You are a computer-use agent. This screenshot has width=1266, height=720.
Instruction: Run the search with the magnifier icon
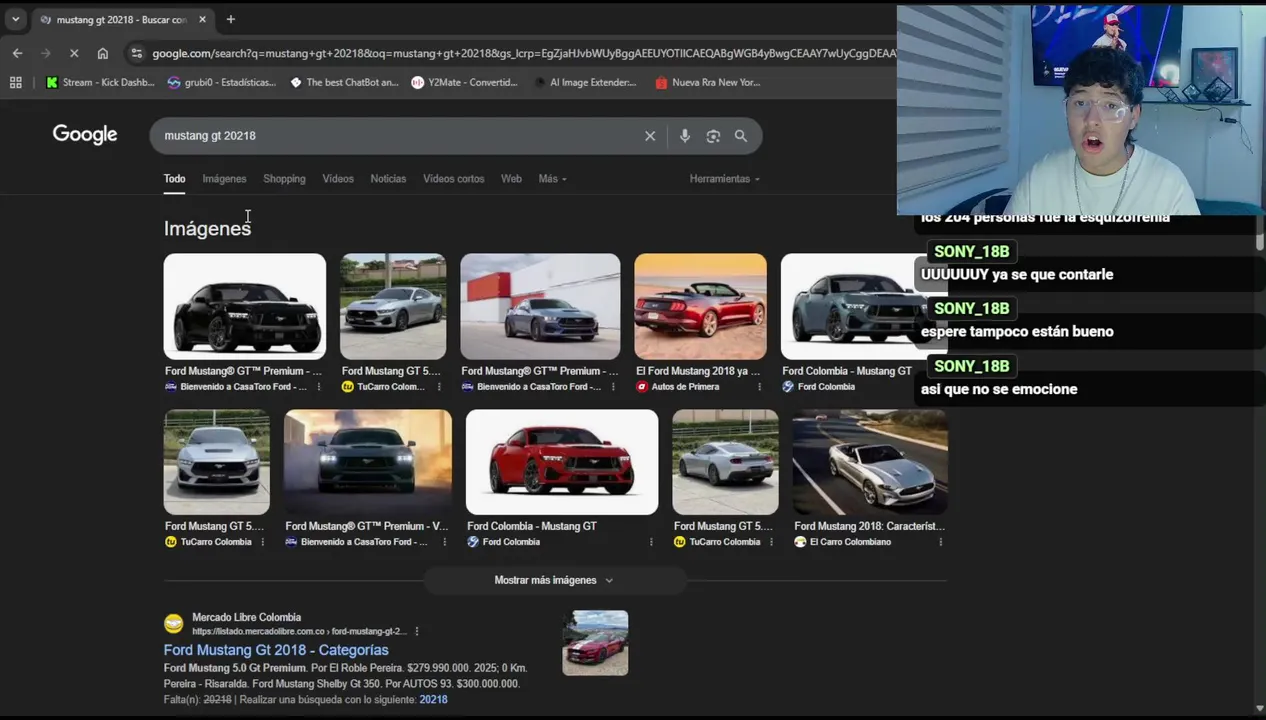click(x=741, y=136)
